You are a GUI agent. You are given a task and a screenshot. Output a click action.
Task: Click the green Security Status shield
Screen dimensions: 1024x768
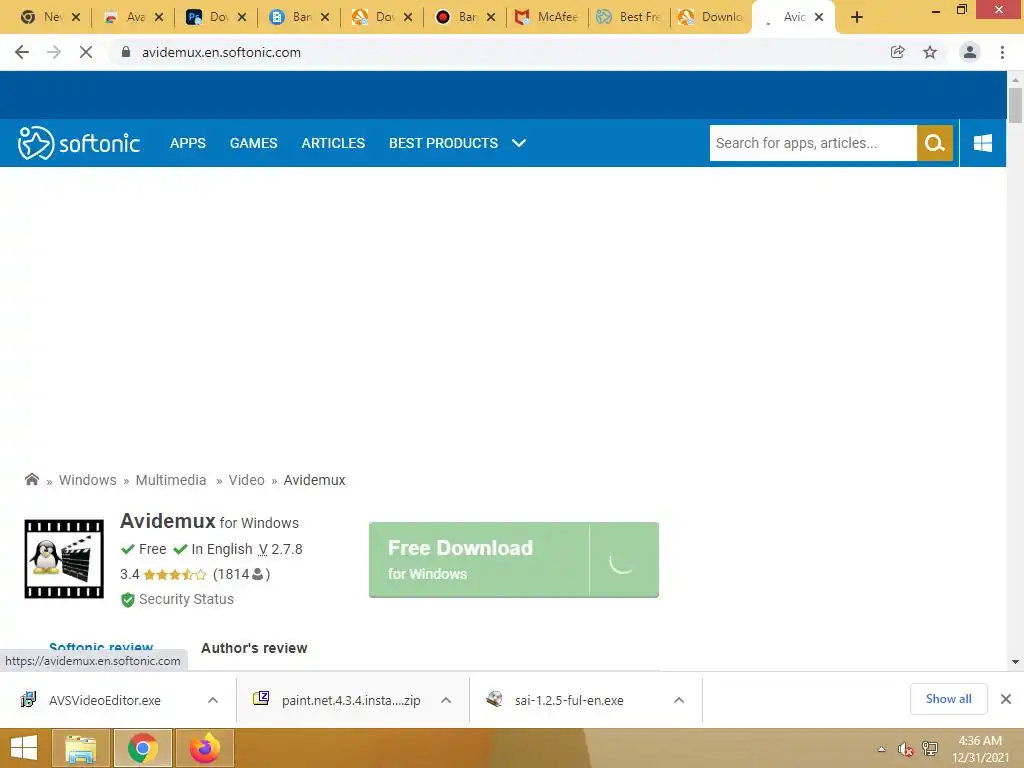click(x=128, y=600)
